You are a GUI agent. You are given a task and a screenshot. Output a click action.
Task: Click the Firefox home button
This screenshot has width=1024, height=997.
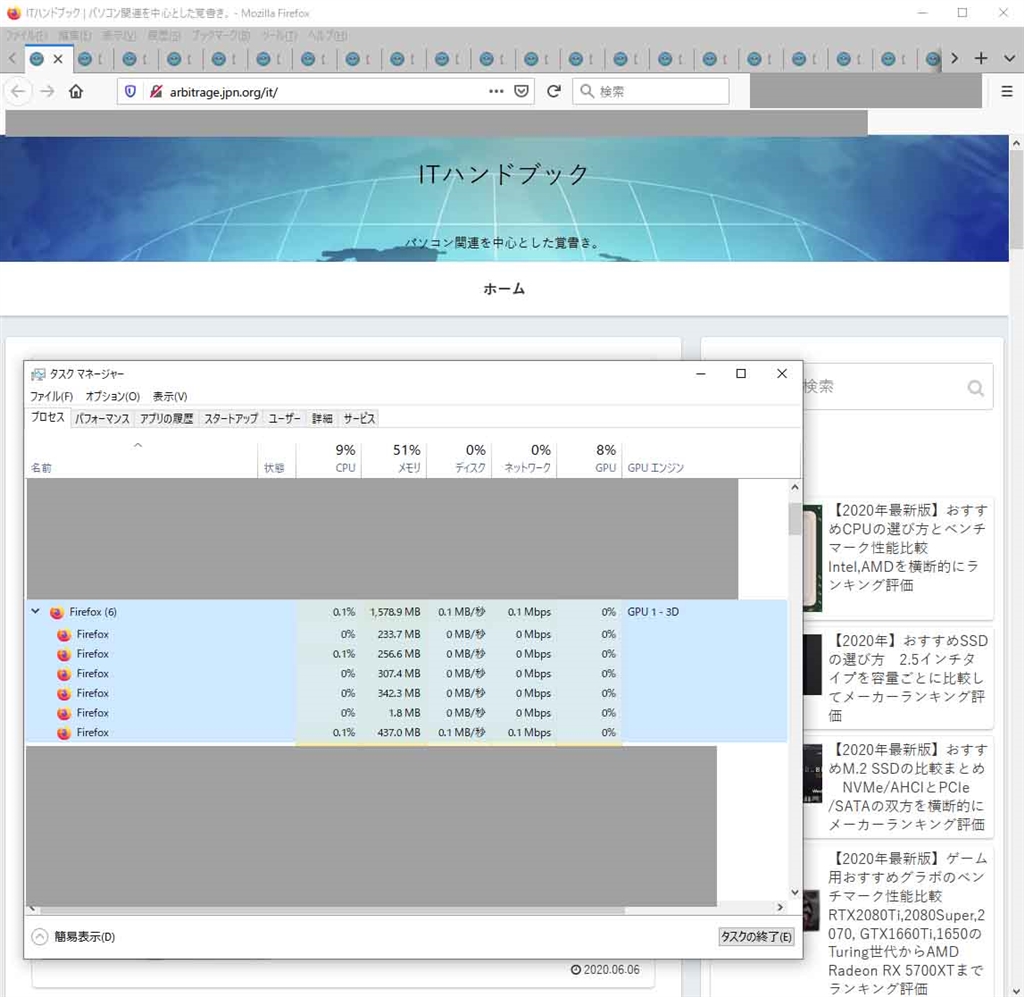point(76,91)
